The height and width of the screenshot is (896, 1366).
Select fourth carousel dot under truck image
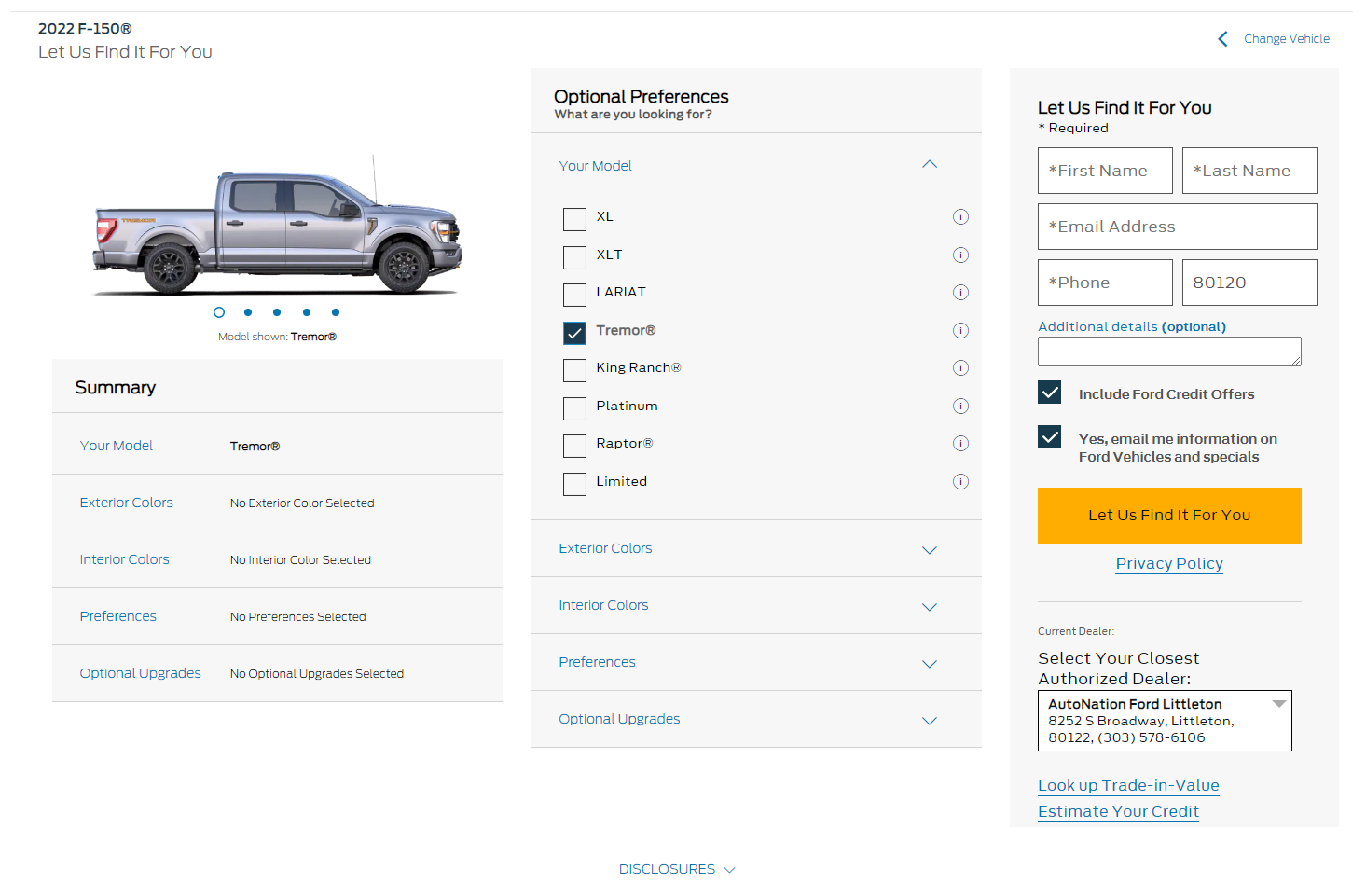(x=307, y=312)
